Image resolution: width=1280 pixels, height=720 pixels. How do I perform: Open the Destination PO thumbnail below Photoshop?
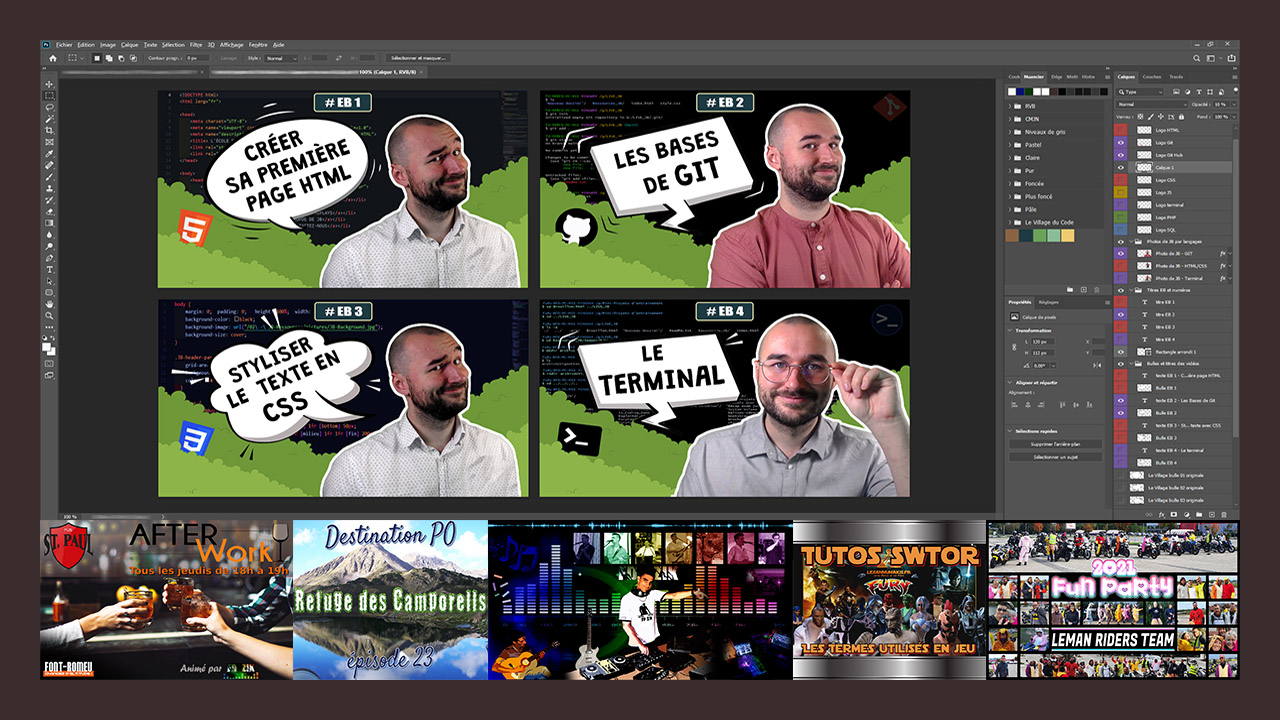390,600
